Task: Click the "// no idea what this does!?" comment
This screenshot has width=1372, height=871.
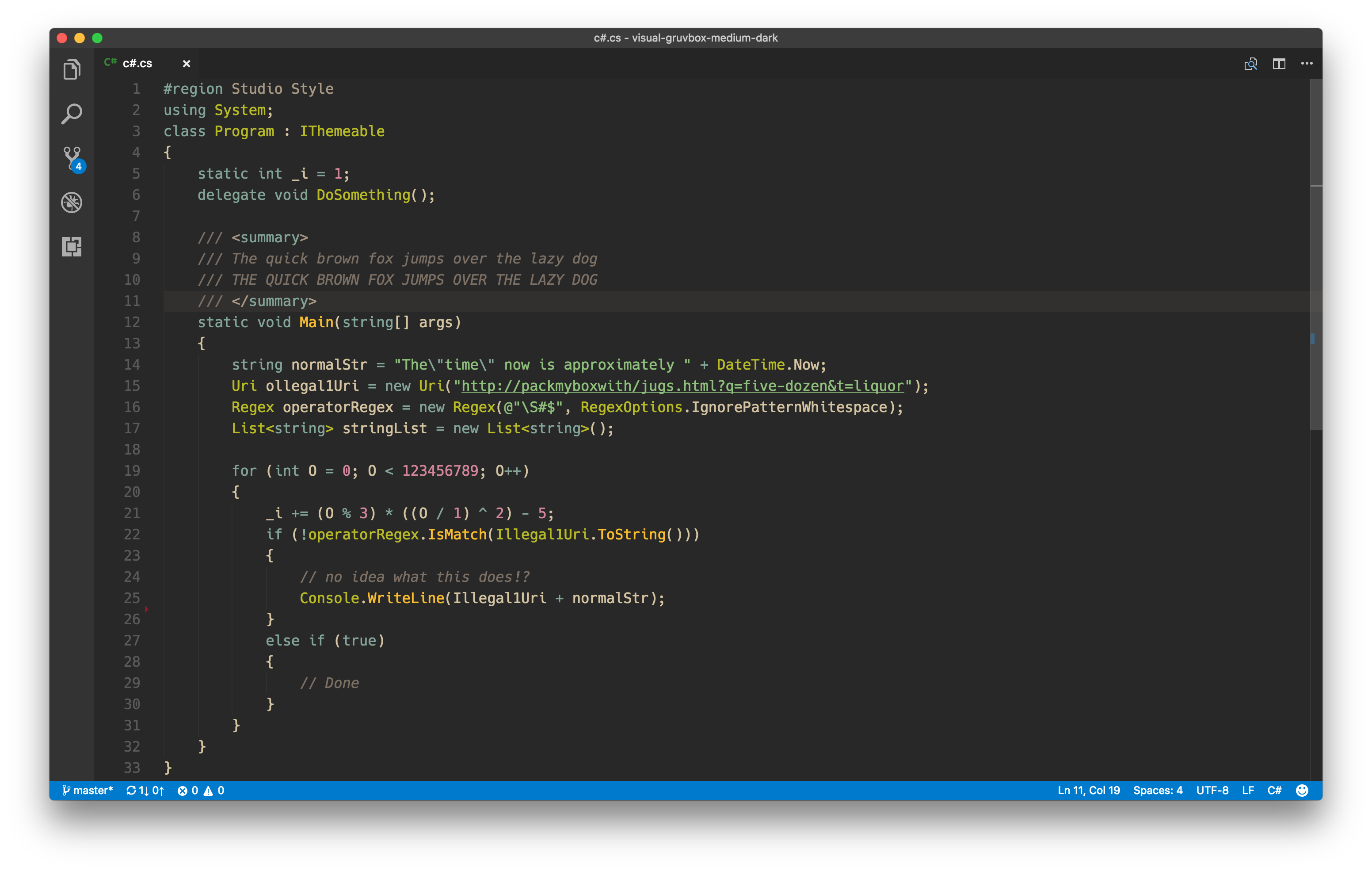Action: point(415,577)
